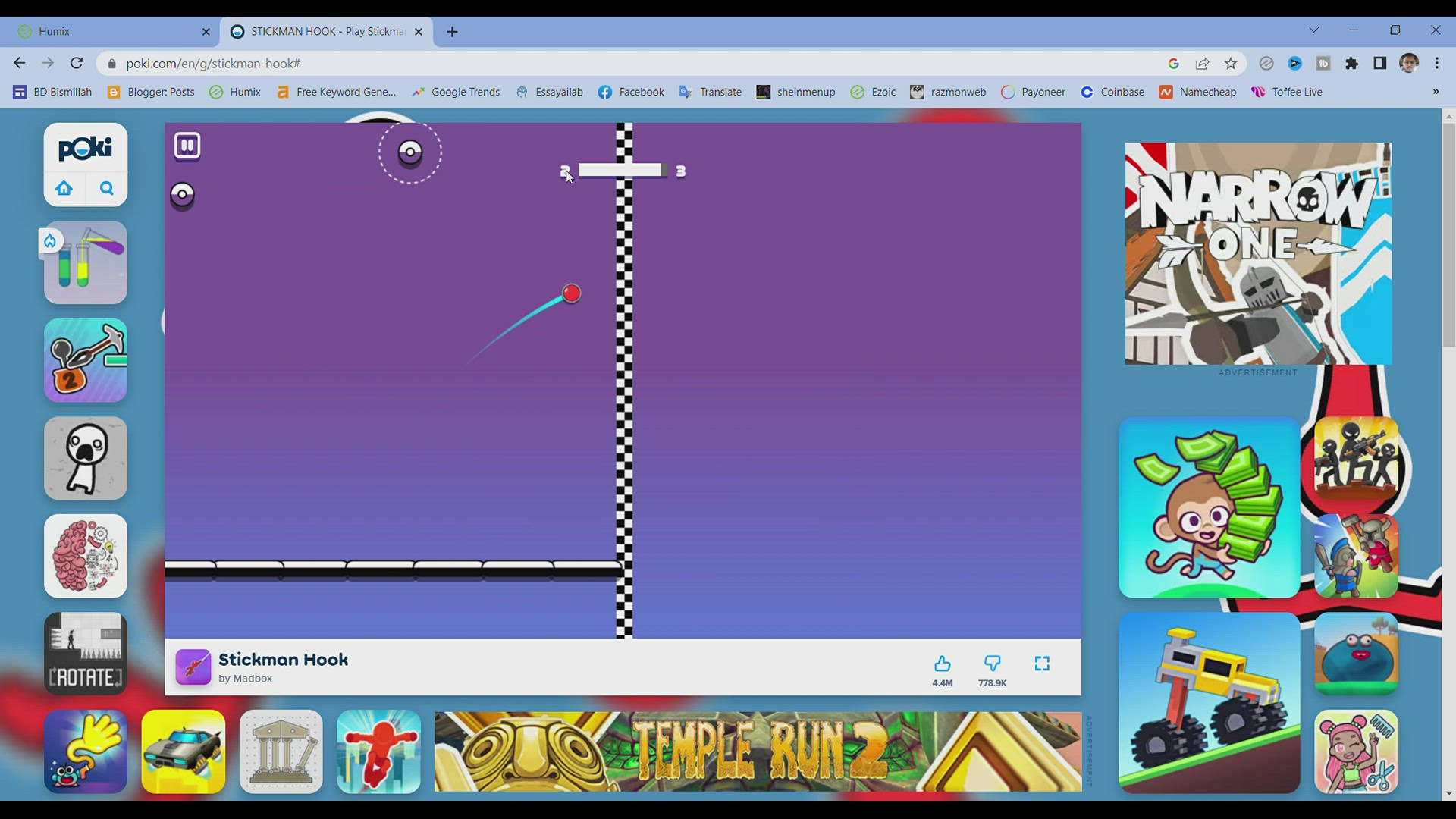Reload the poki.com page

pyautogui.click(x=77, y=63)
